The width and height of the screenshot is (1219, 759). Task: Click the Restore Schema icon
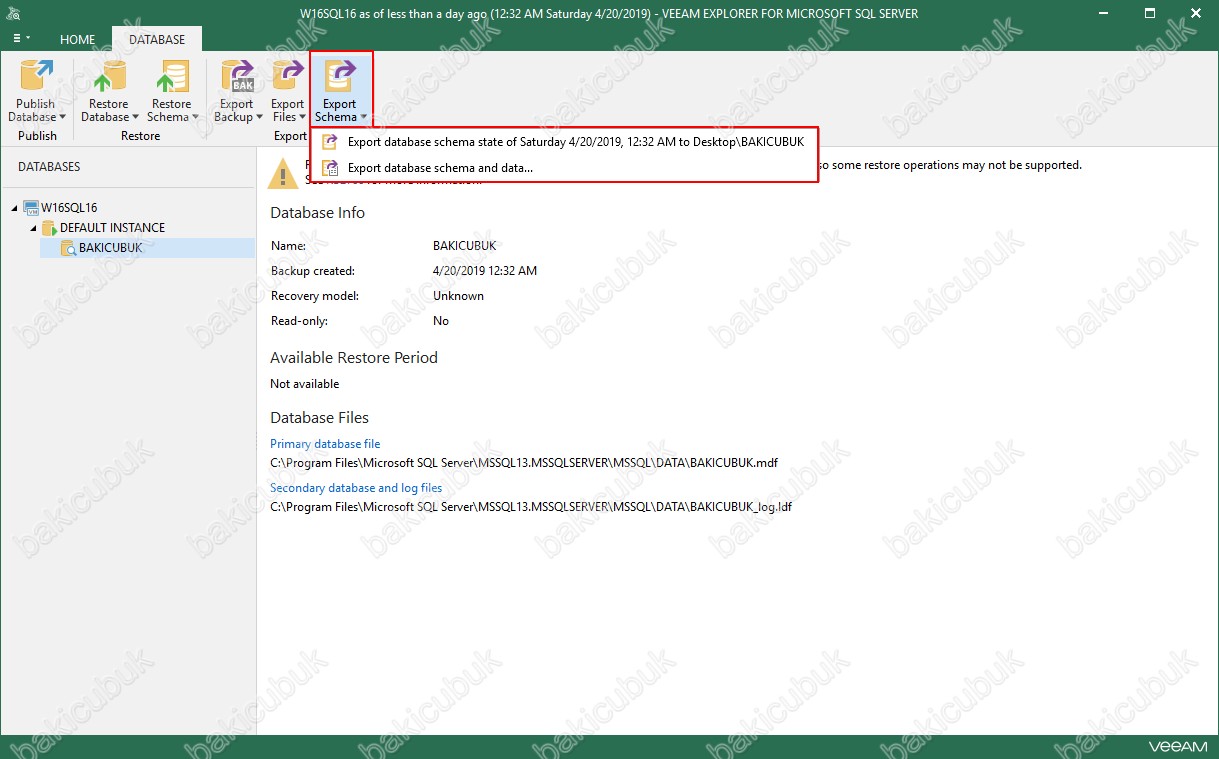[x=171, y=76]
